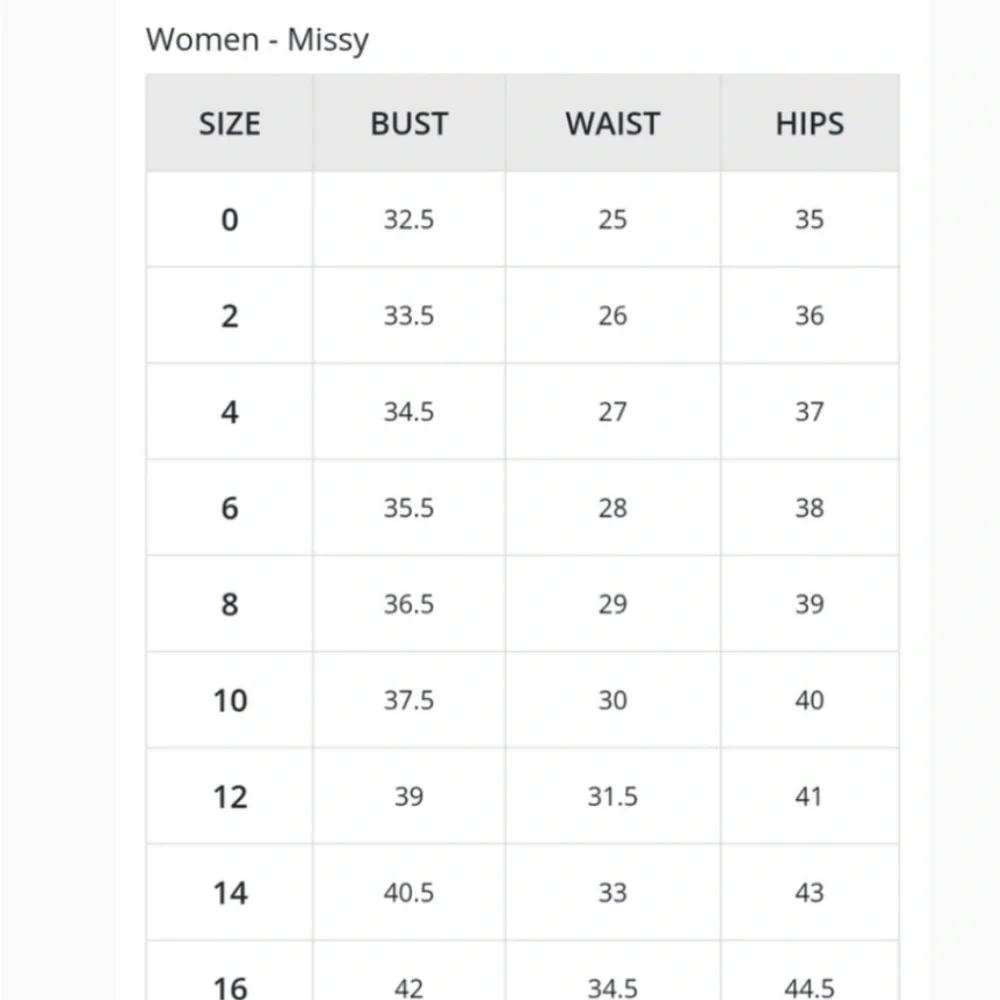The width and height of the screenshot is (1000, 1000).
Task: Select the size 6 row label
Action: 229,508
